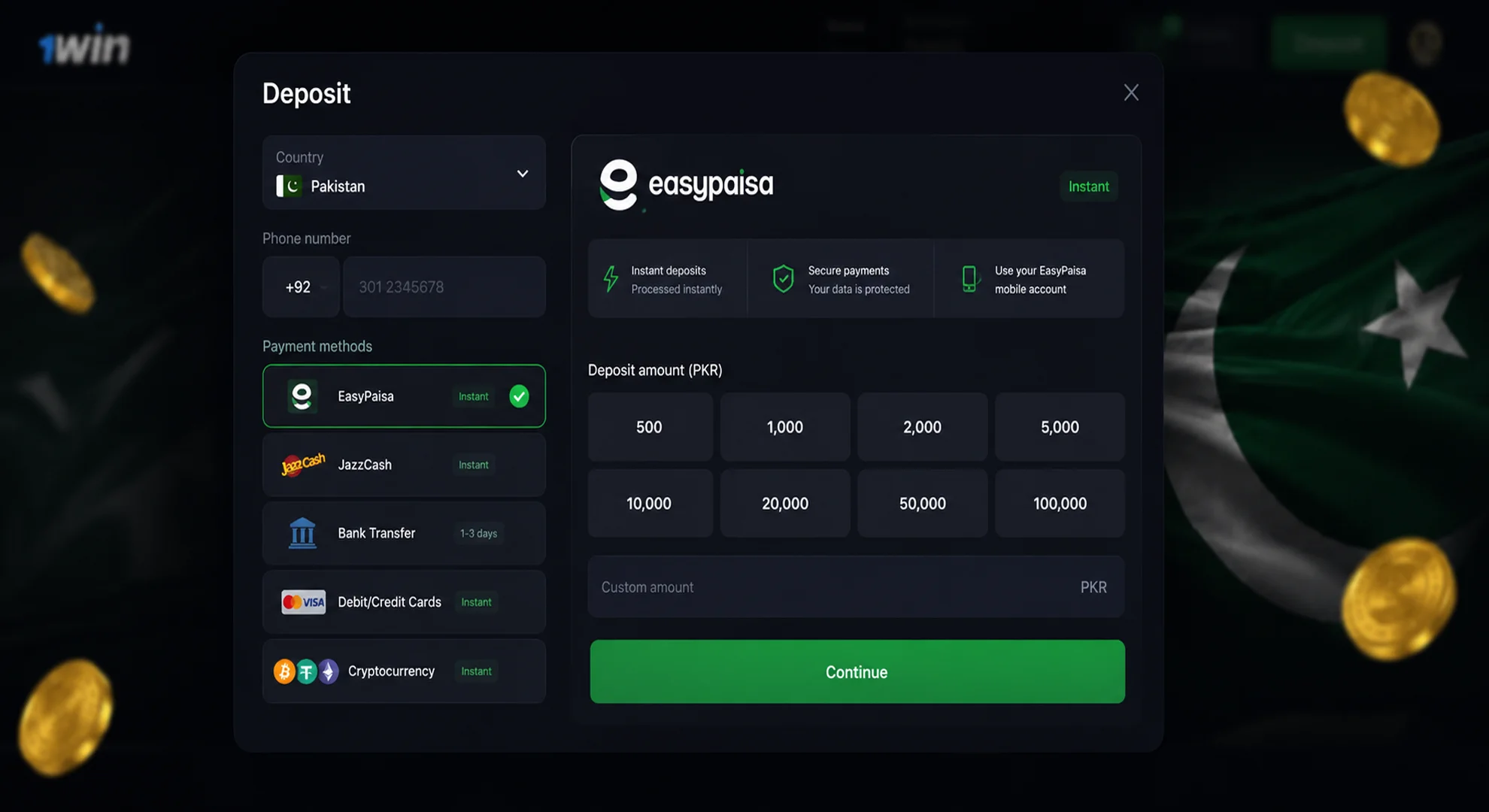Select JazzCash payment method
The image size is (1489, 812).
[404, 465]
